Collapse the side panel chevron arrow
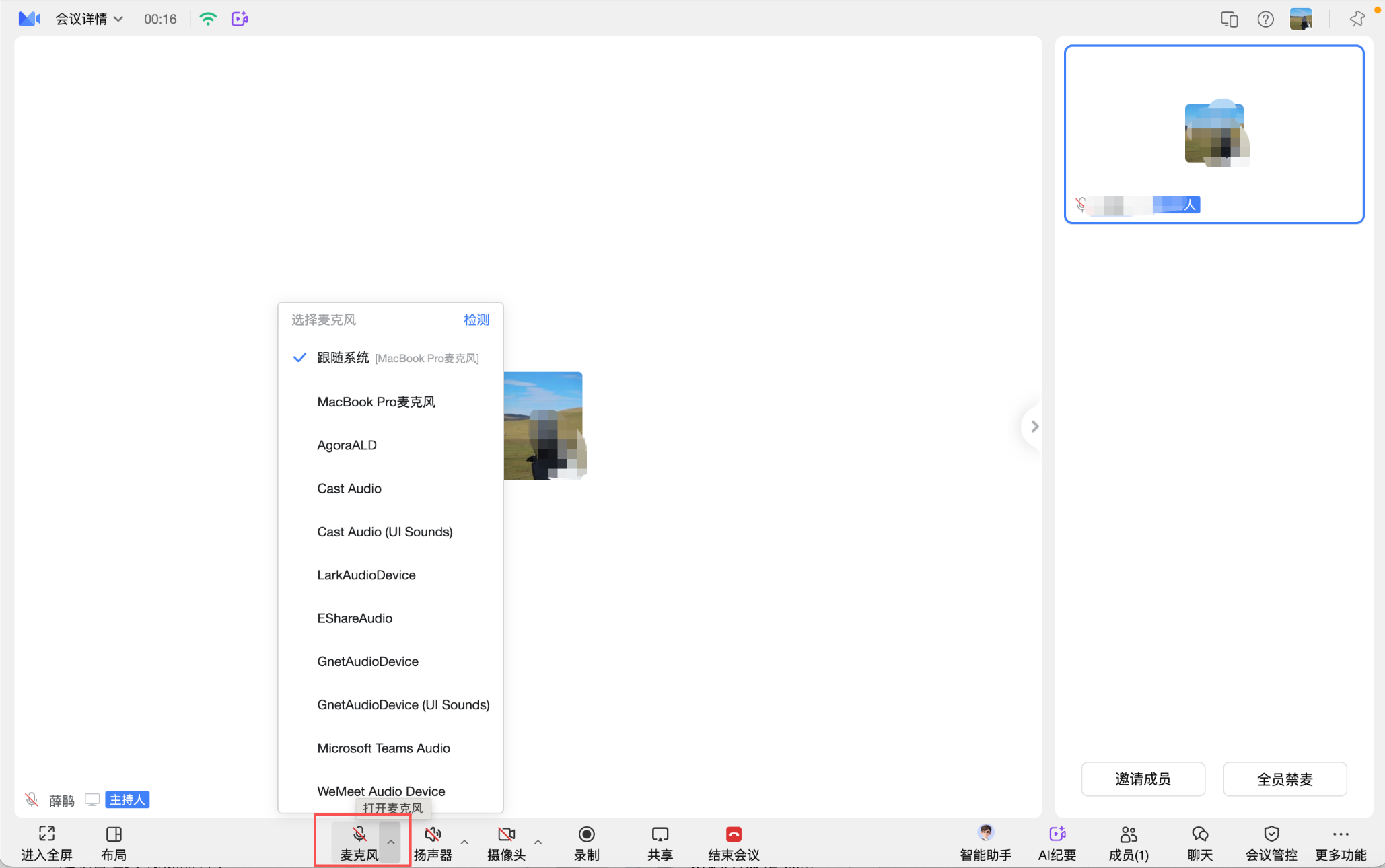The height and width of the screenshot is (868, 1385). tap(1034, 426)
